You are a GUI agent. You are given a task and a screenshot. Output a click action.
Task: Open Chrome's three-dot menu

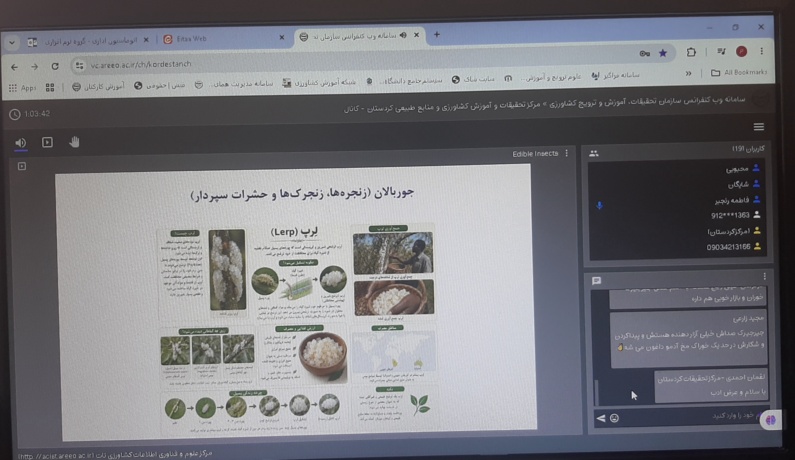coord(762,51)
